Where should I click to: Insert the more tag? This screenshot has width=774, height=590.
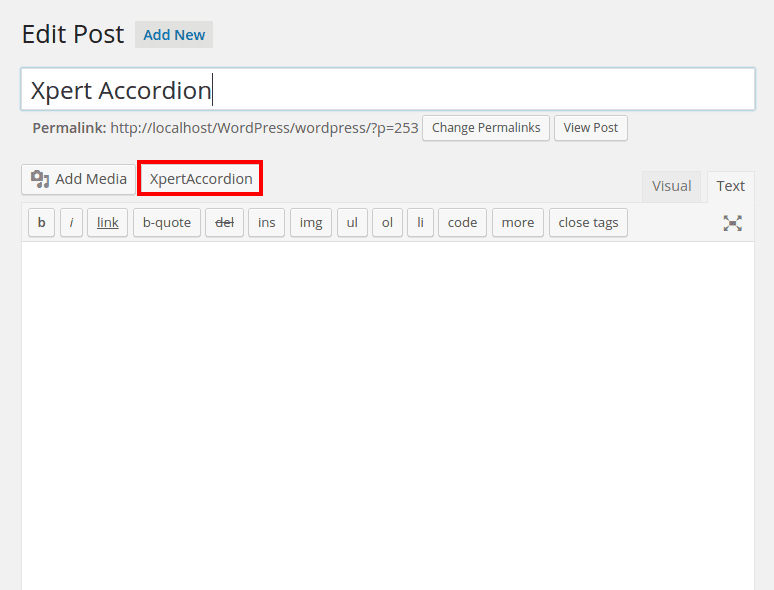[517, 222]
